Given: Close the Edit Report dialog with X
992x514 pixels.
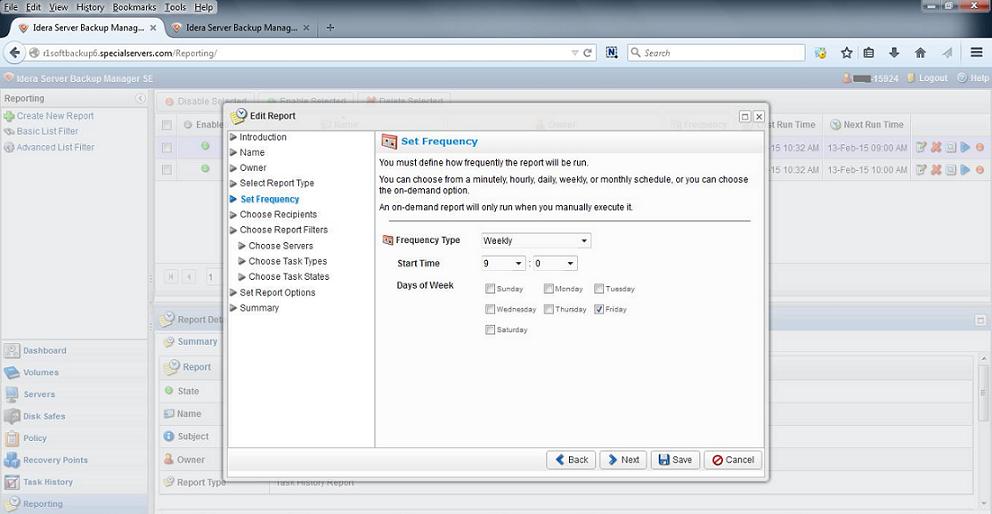Looking at the screenshot, I should [x=759, y=116].
